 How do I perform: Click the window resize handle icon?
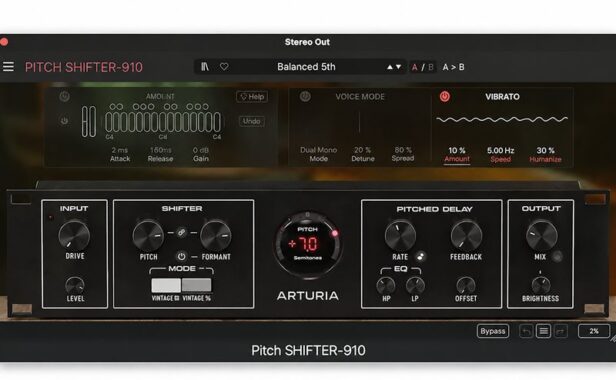pos(613,337)
